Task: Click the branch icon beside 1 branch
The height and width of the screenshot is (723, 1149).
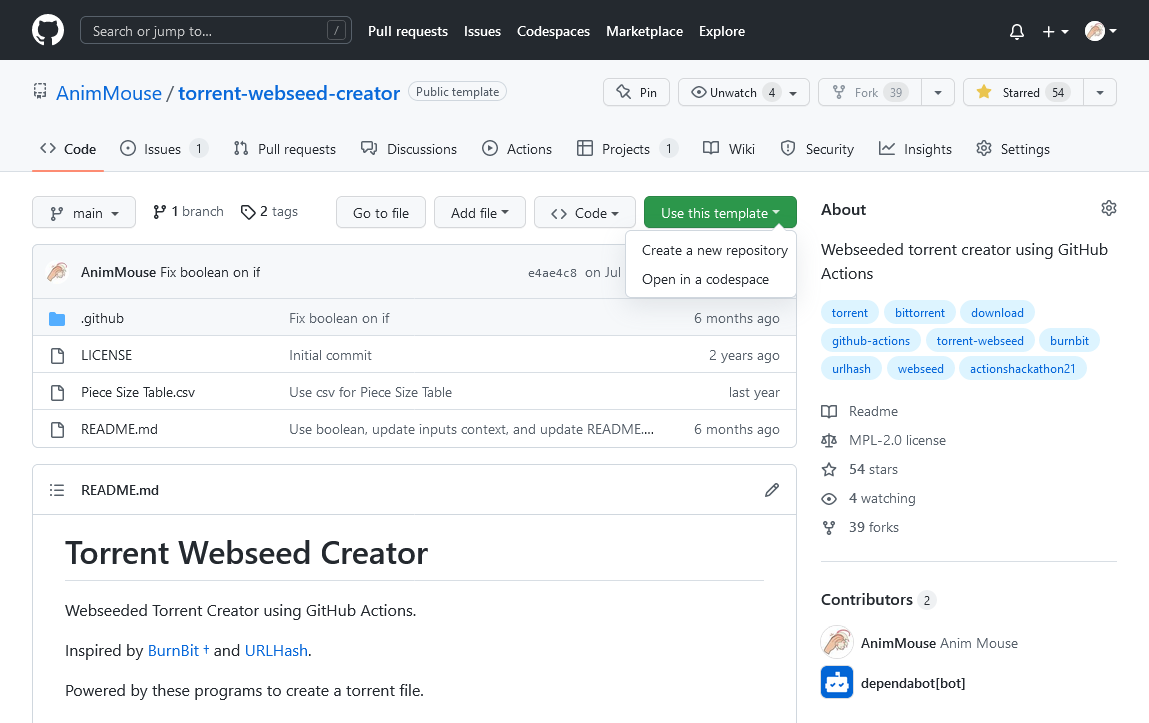Action: point(159,212)
